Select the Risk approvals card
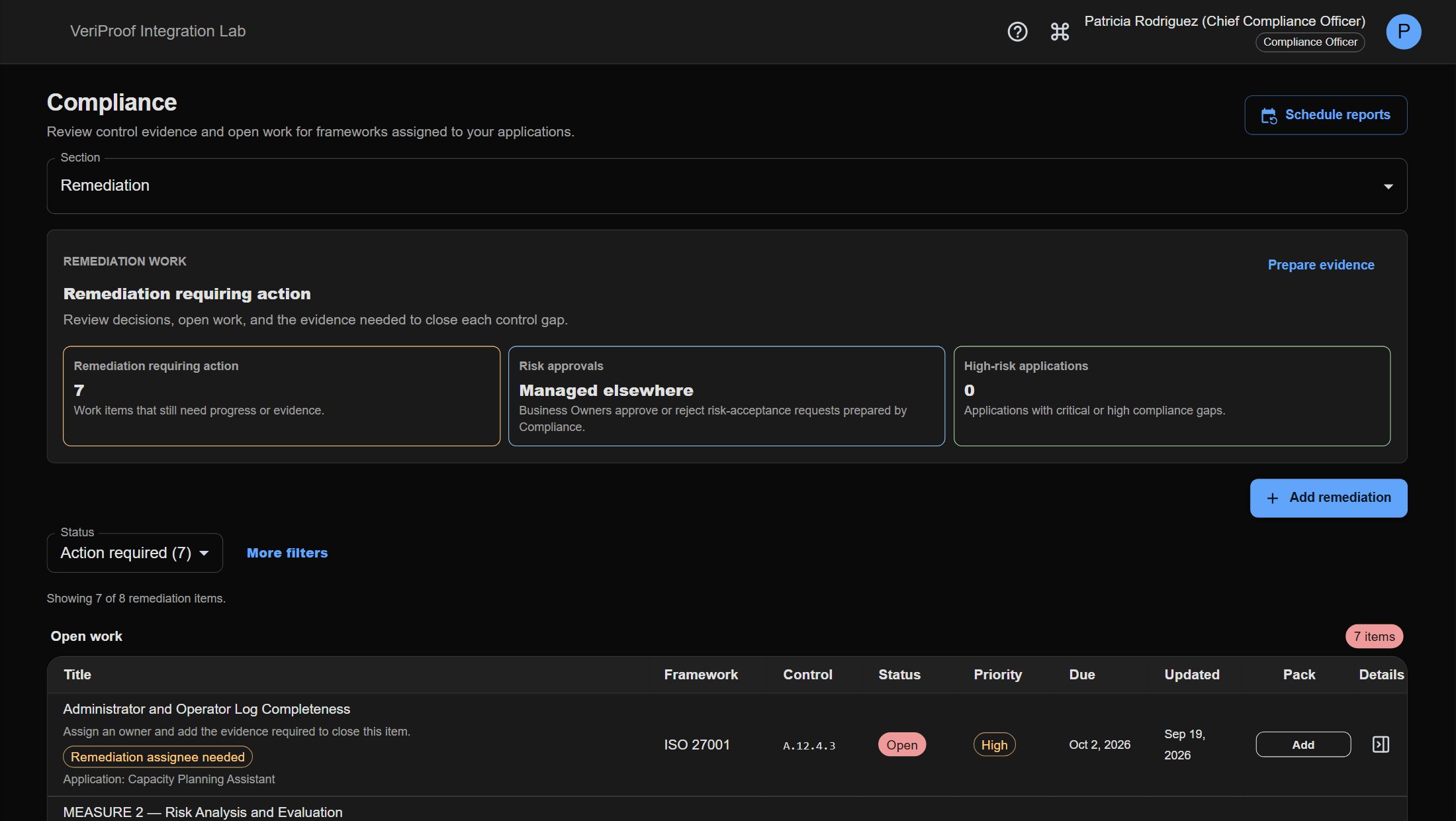 click(x=727, y=396)
